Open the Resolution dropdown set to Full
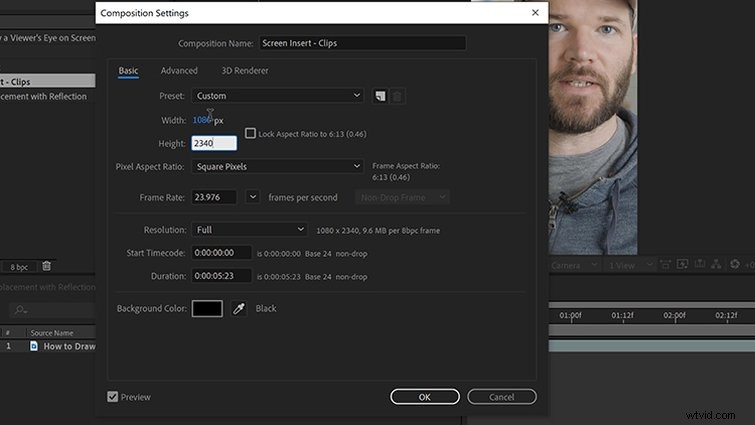Image resolution: width=755 pixels, height=425 pixels. (x=249, y=230)
